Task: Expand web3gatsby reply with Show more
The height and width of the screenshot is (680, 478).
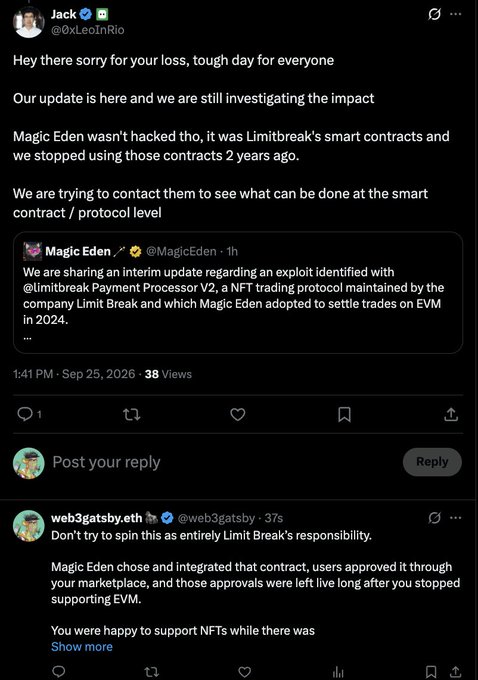Action: pos(82,647)
